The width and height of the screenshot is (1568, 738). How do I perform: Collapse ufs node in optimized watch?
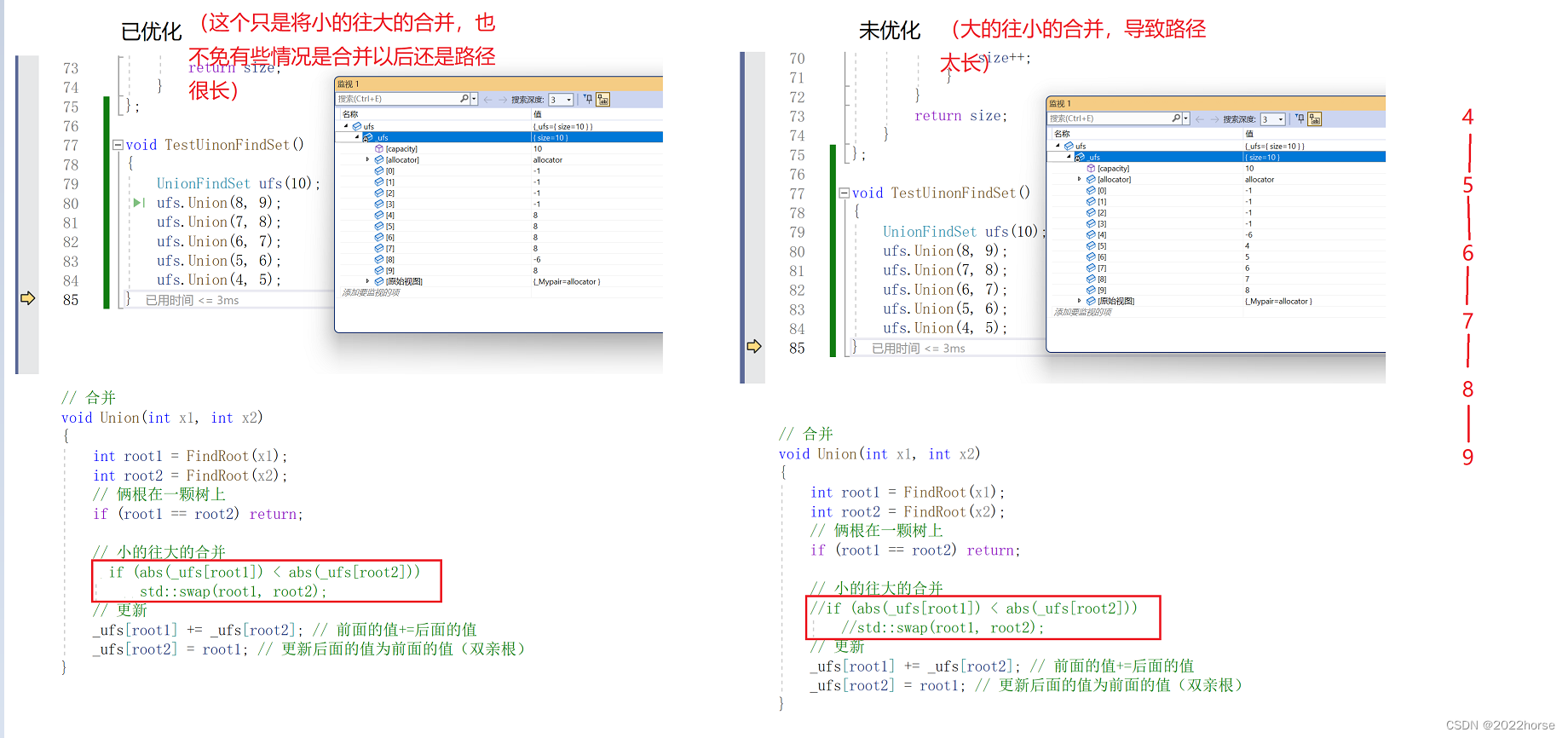346,126
